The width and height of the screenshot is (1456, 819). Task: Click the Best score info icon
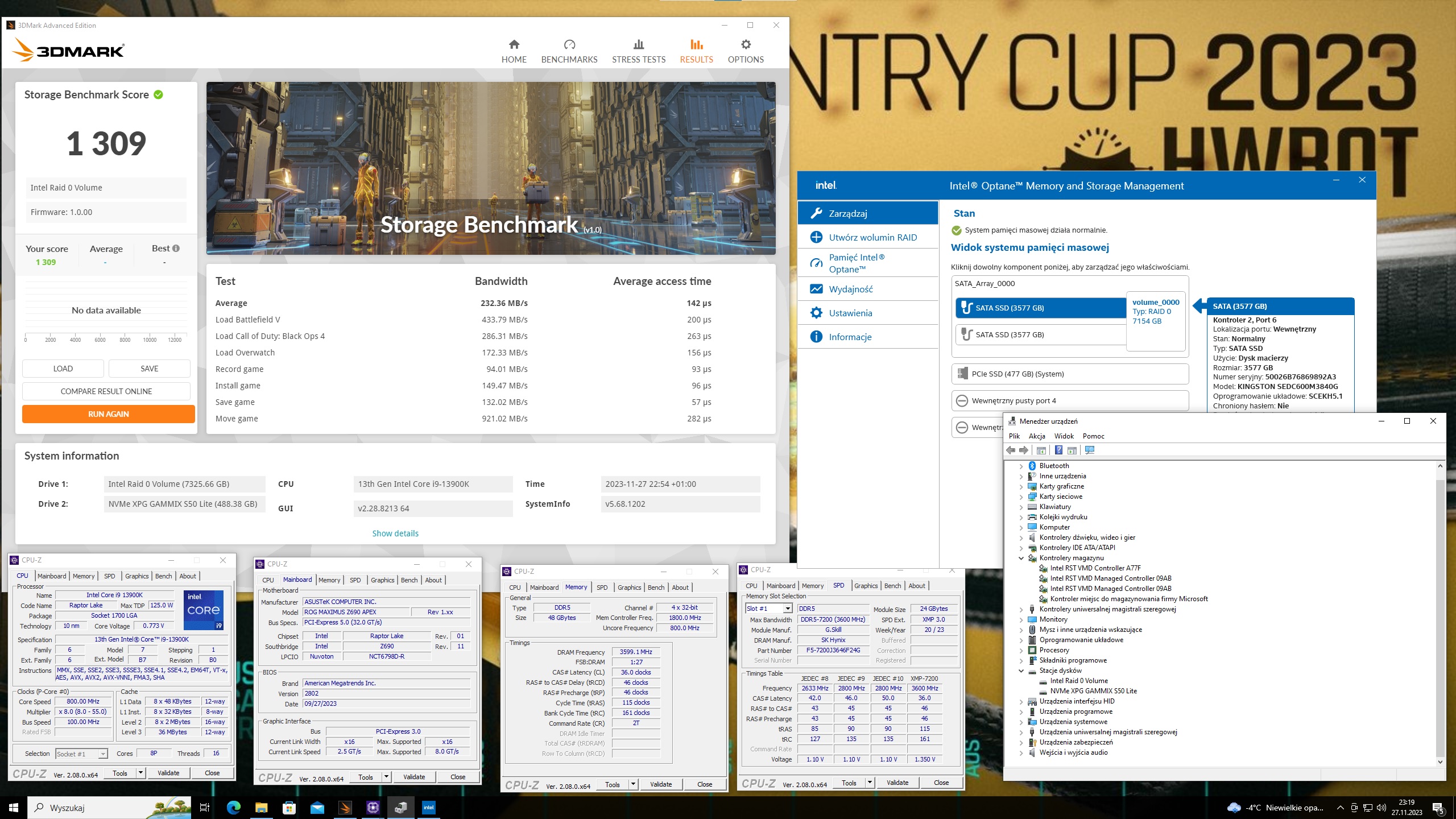176,249
